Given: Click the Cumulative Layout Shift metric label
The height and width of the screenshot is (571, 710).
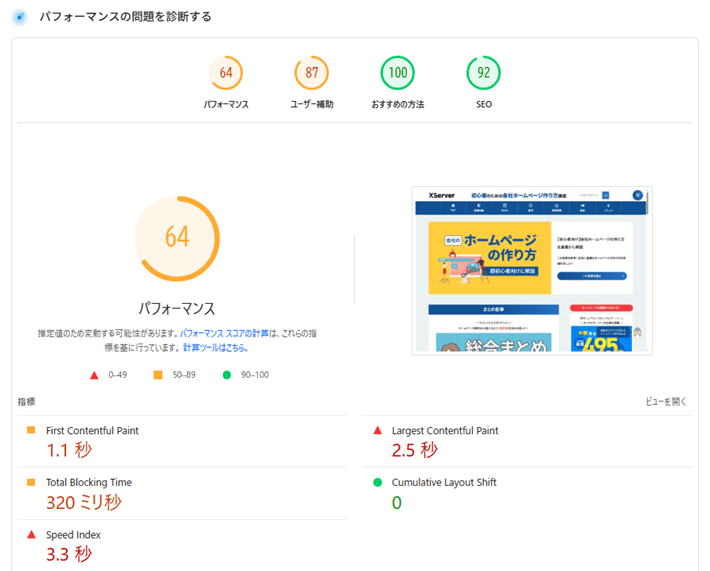Looking at the screenshot, I should (x=444, y=483).
